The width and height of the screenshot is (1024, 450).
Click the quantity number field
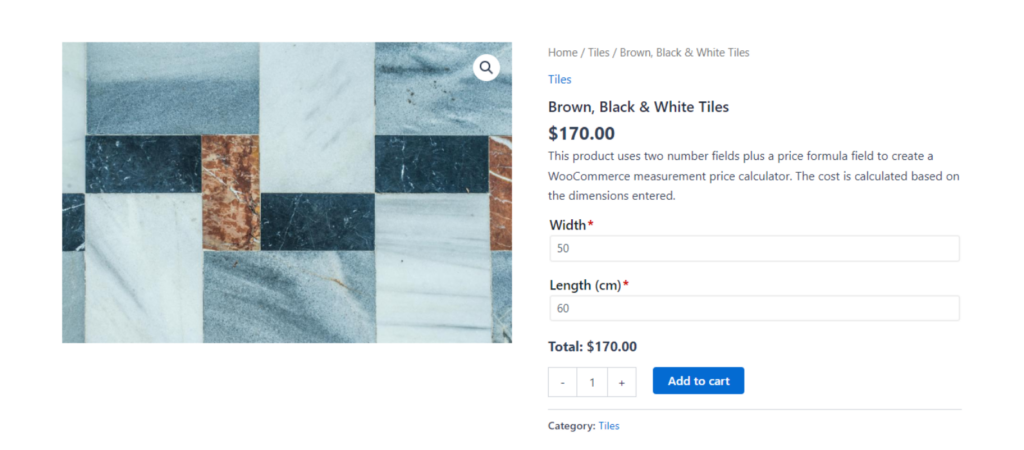pyautogui.click(x=592, y=382)
